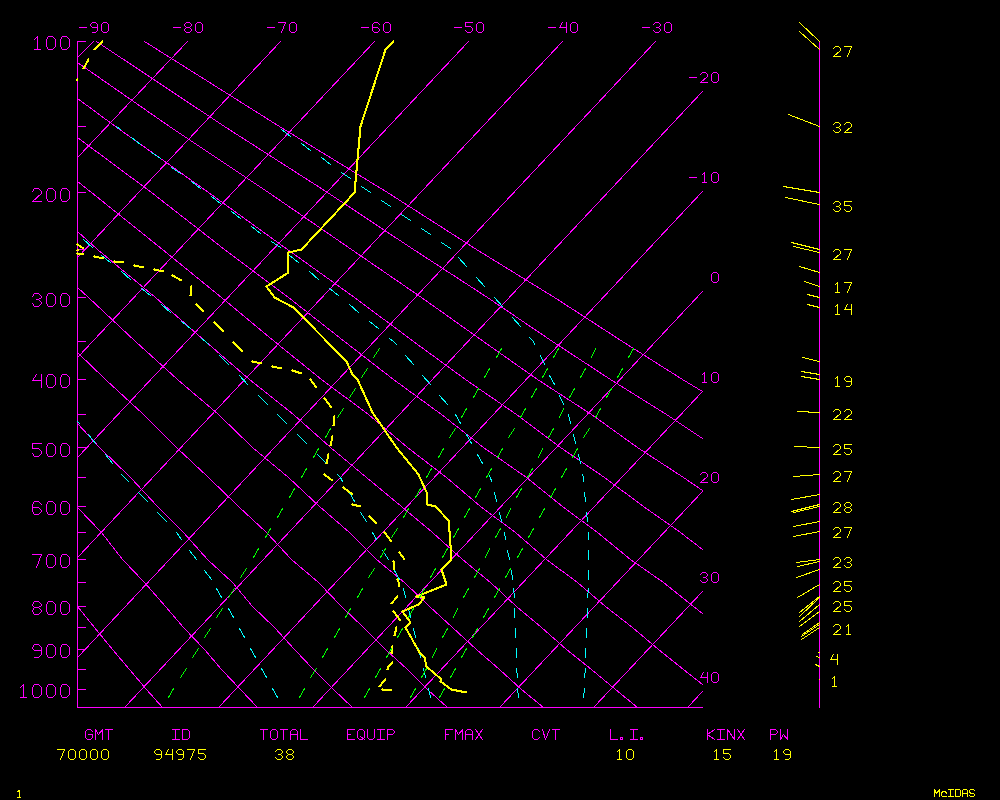
Task: Click the 40 isotherm label on right
Action: click(709, 678)
